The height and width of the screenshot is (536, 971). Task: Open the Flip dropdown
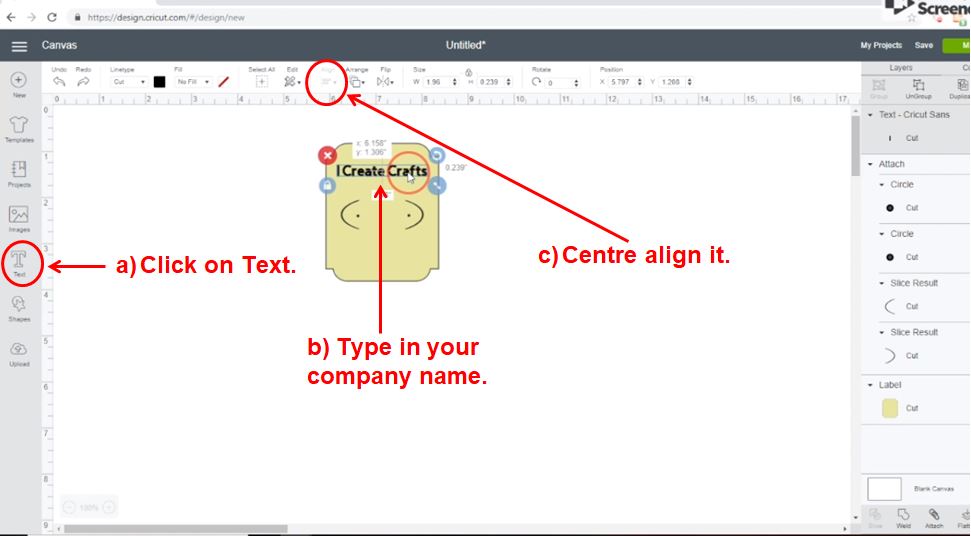385,82
